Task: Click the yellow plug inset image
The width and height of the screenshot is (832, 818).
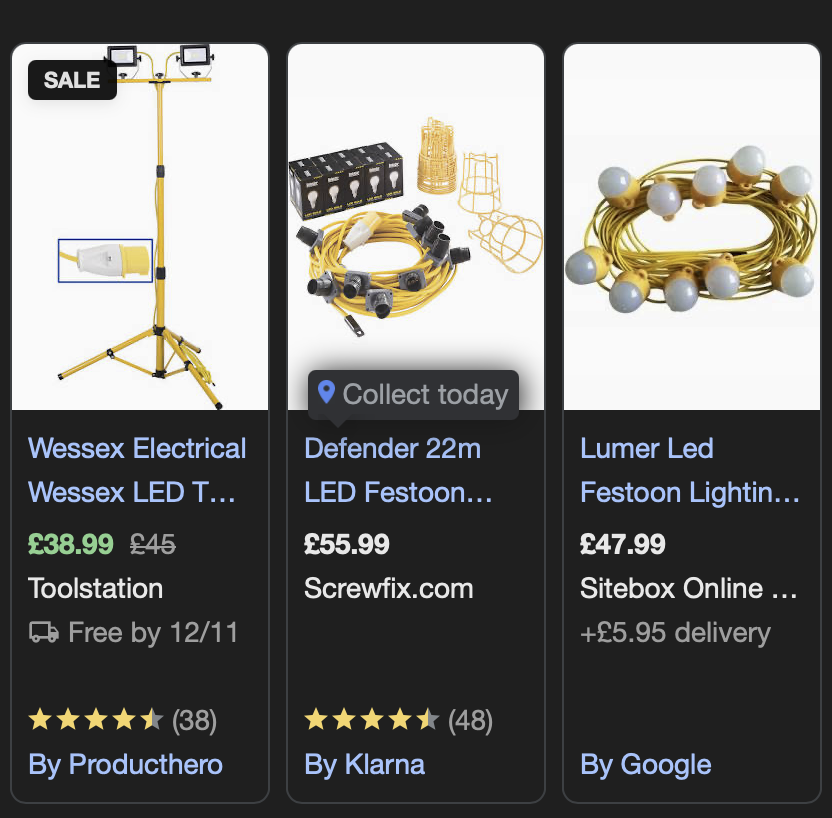Action: (105, 261)
